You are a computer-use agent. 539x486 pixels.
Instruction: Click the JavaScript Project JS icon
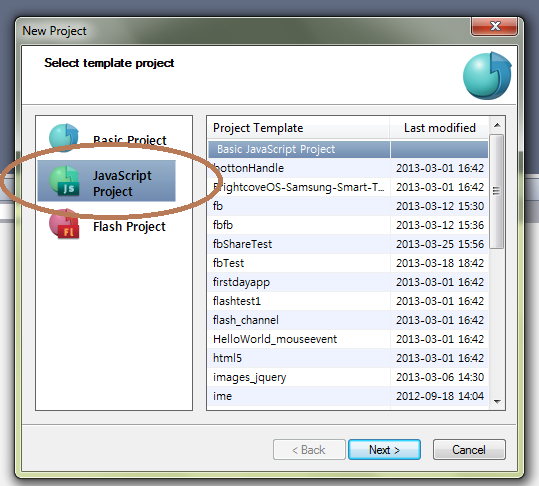coord(64,181)
